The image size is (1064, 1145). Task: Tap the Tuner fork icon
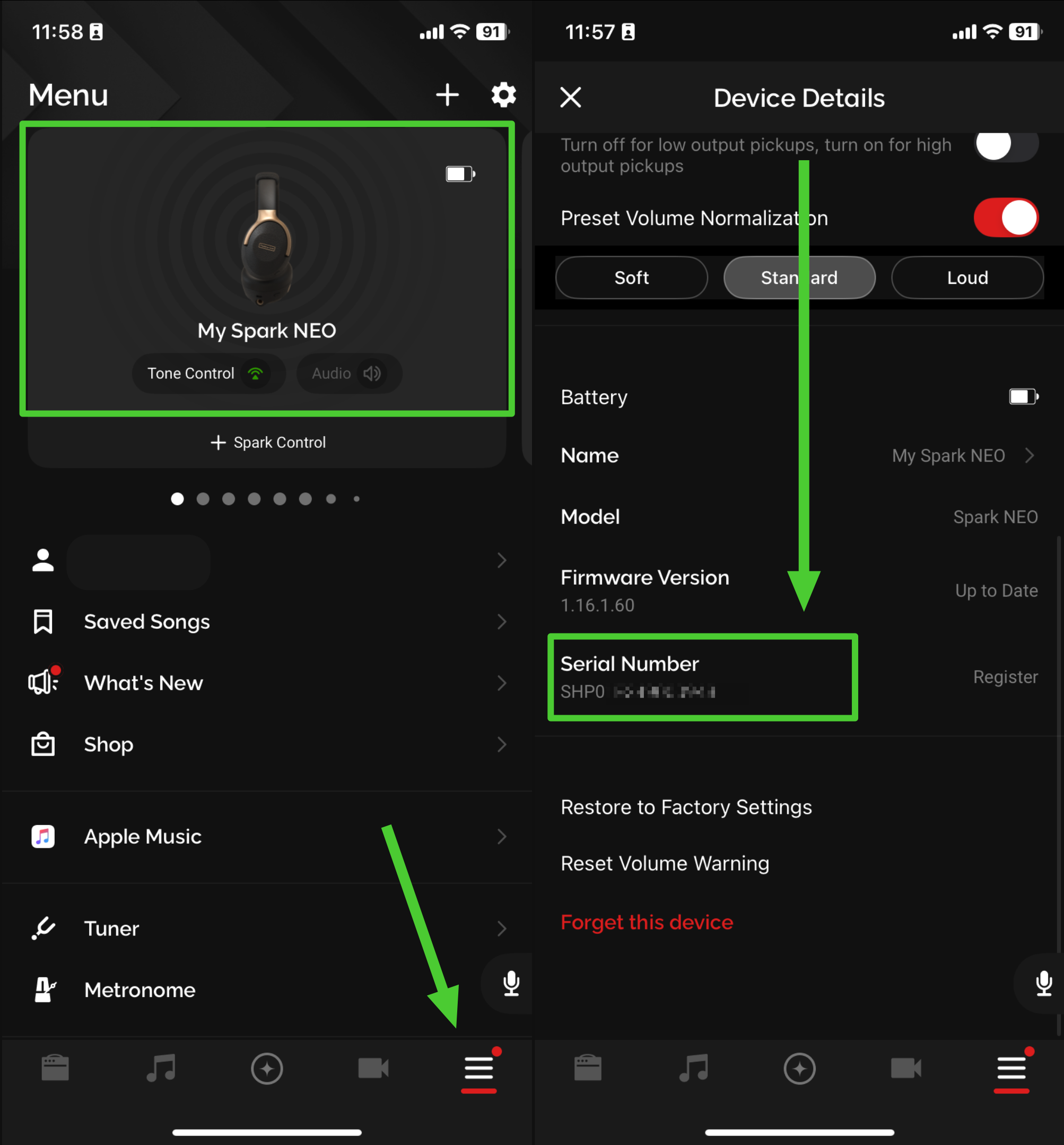click(43, 929)
